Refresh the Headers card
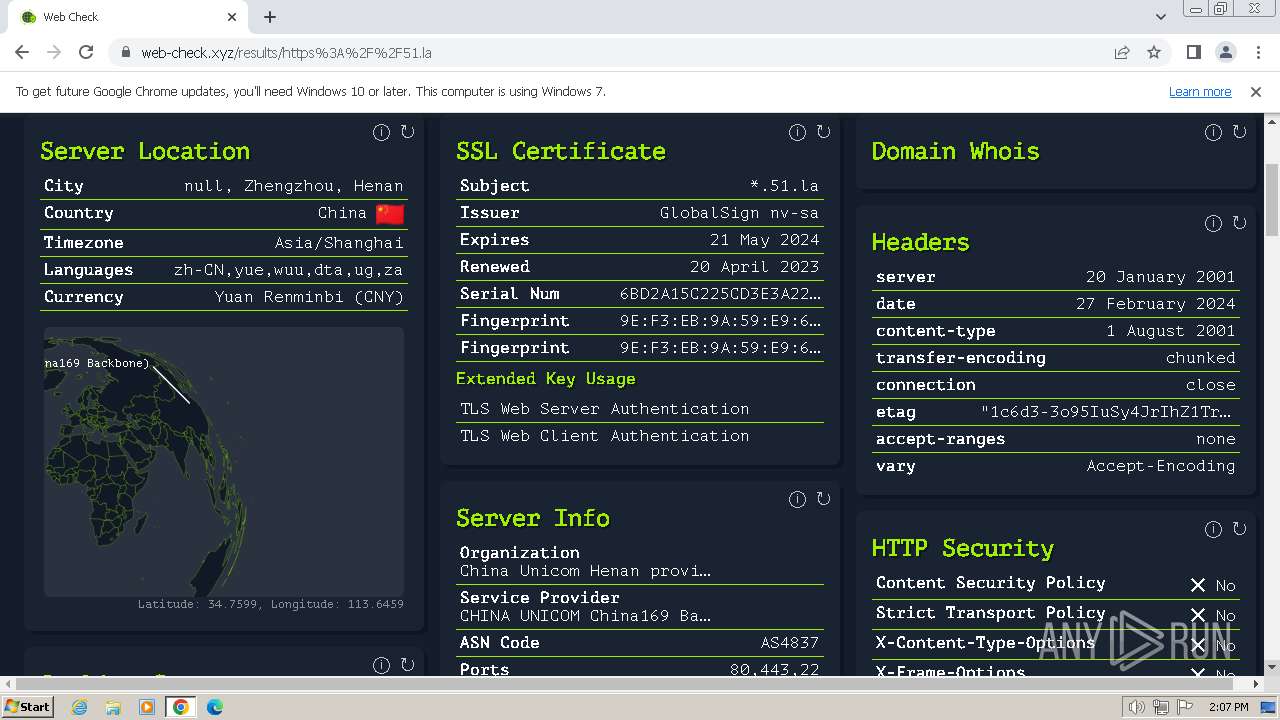 (1239, 223)
